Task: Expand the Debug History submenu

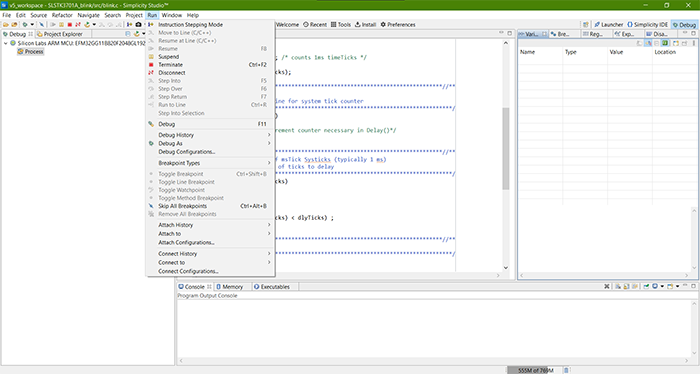Action: [210, 135]
